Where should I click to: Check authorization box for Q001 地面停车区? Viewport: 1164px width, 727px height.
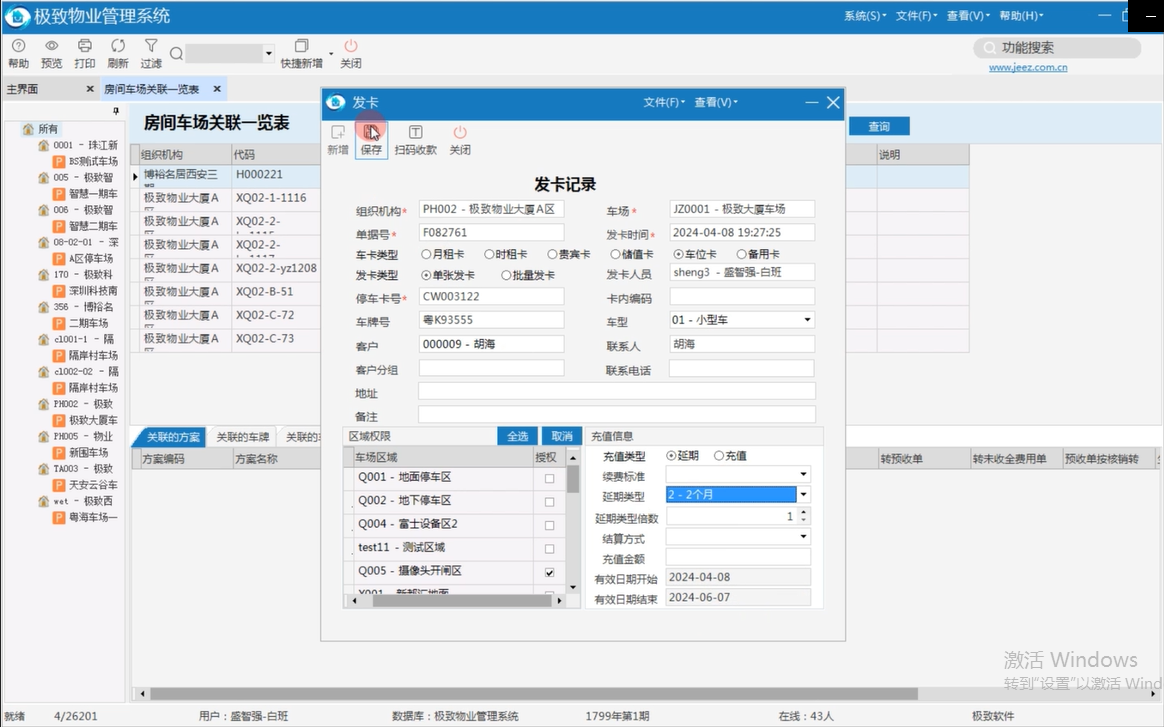point(549,479)
